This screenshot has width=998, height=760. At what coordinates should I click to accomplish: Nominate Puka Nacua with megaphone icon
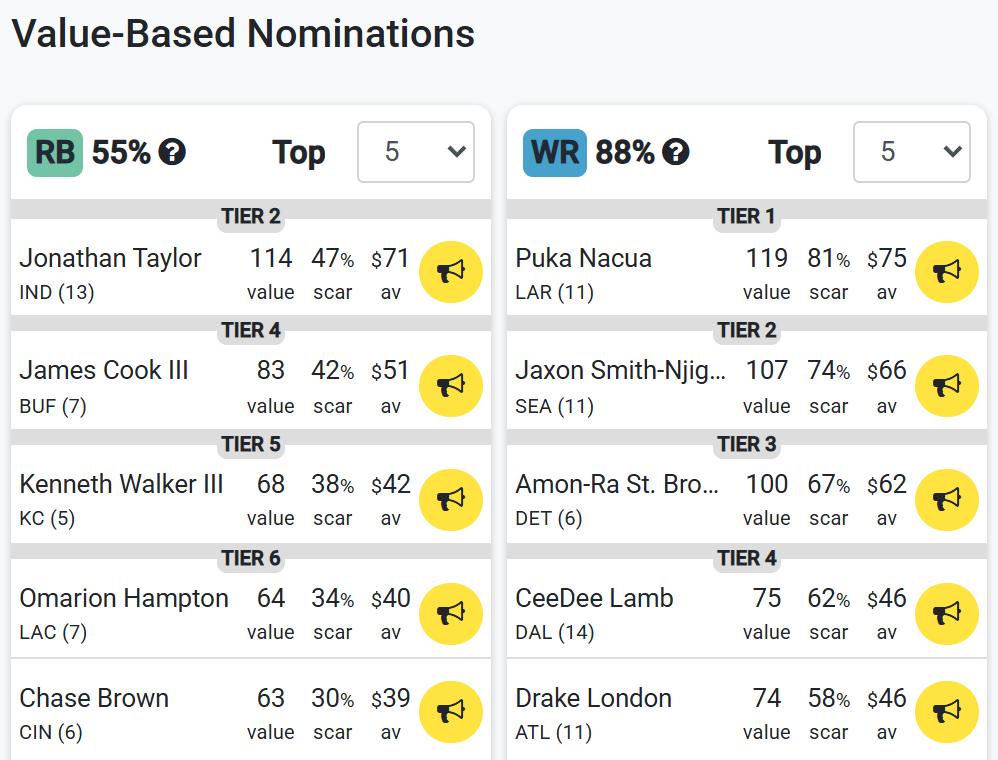point(946,272)
